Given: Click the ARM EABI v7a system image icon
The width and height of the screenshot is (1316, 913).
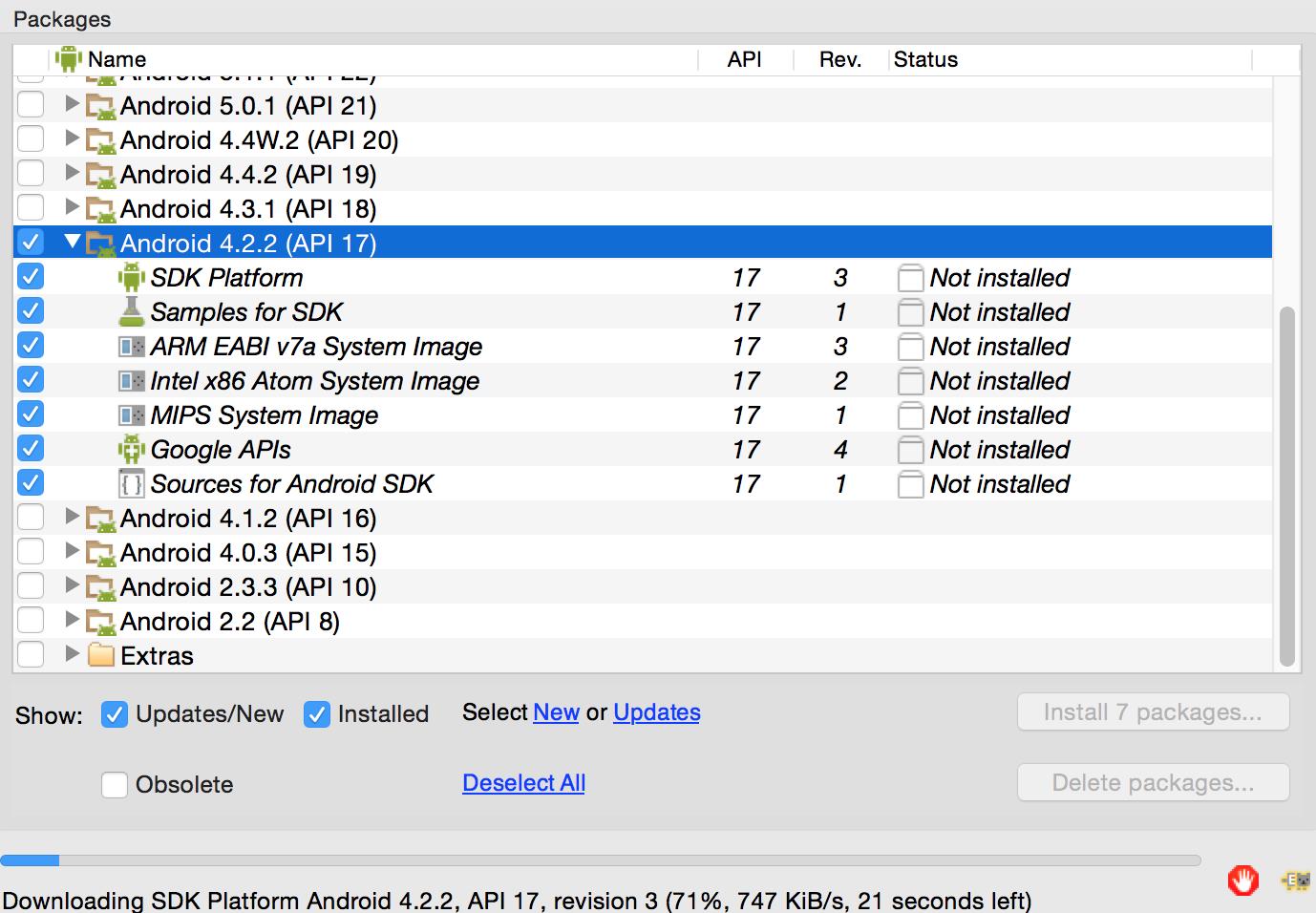Looking at the screenshot, I should point(131,346).
